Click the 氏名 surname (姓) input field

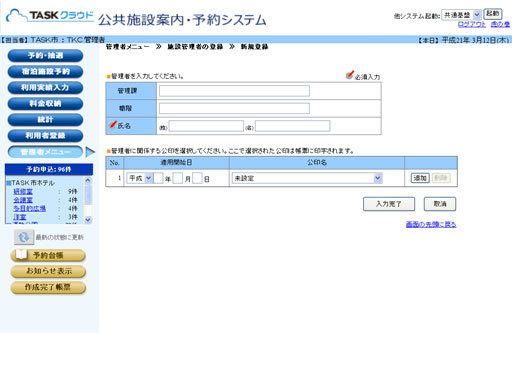[x=206, y=126]
